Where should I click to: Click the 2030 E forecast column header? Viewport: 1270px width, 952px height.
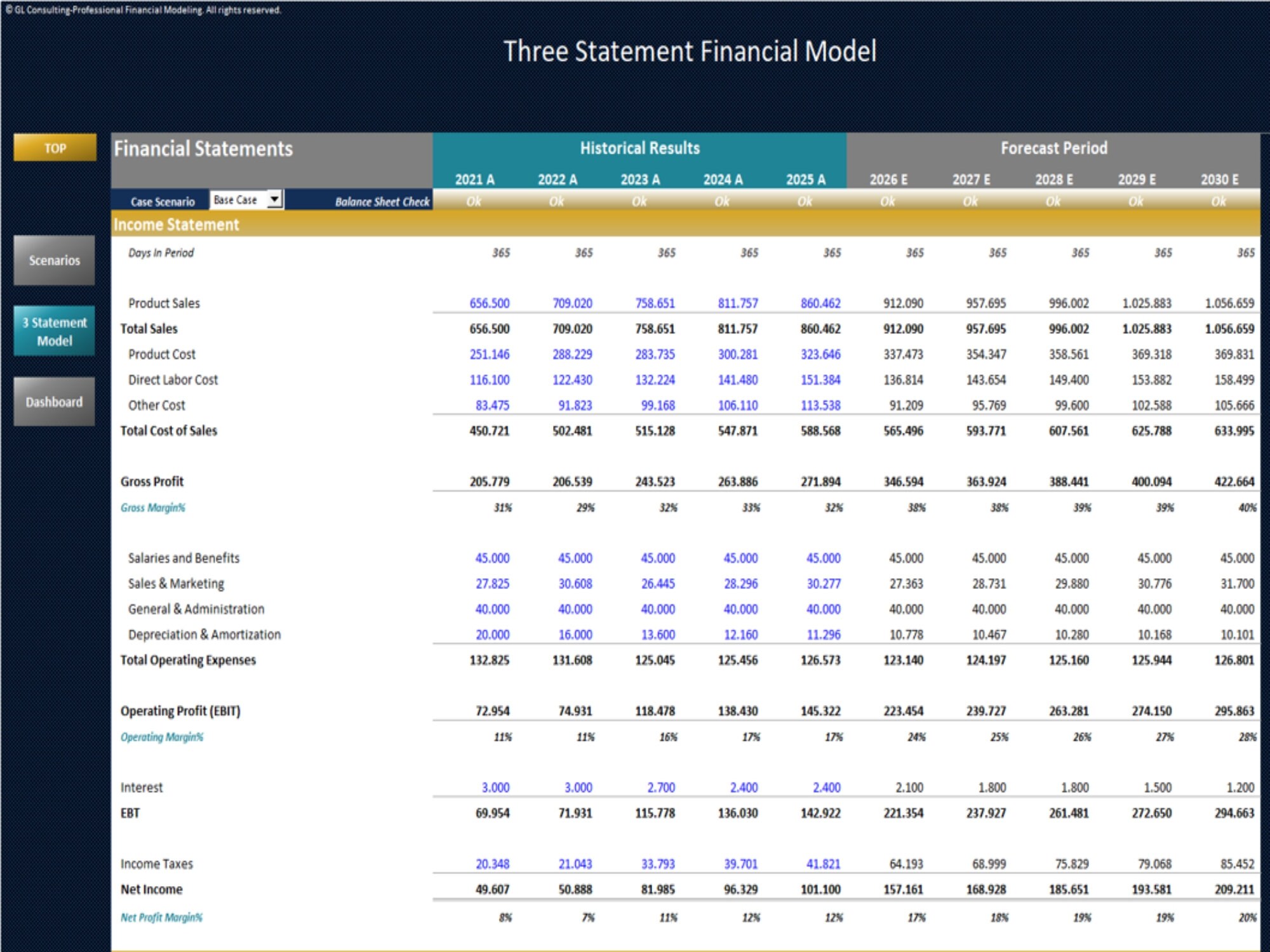[1219, 179]
